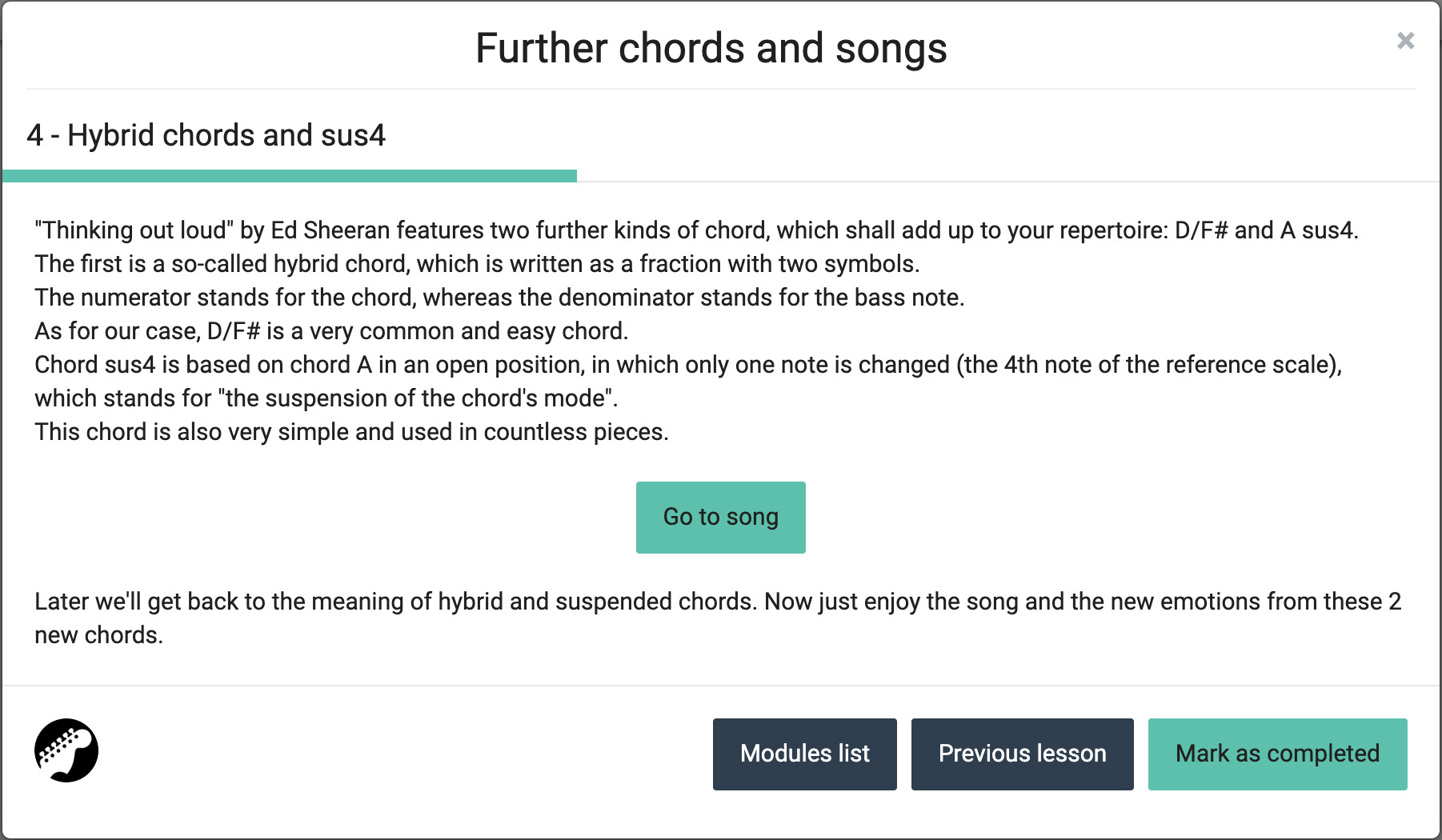The height and width of the screenshot is (840, 1442).
Task: Click the dismiss icon above the lesson text
Action: 1405,40
